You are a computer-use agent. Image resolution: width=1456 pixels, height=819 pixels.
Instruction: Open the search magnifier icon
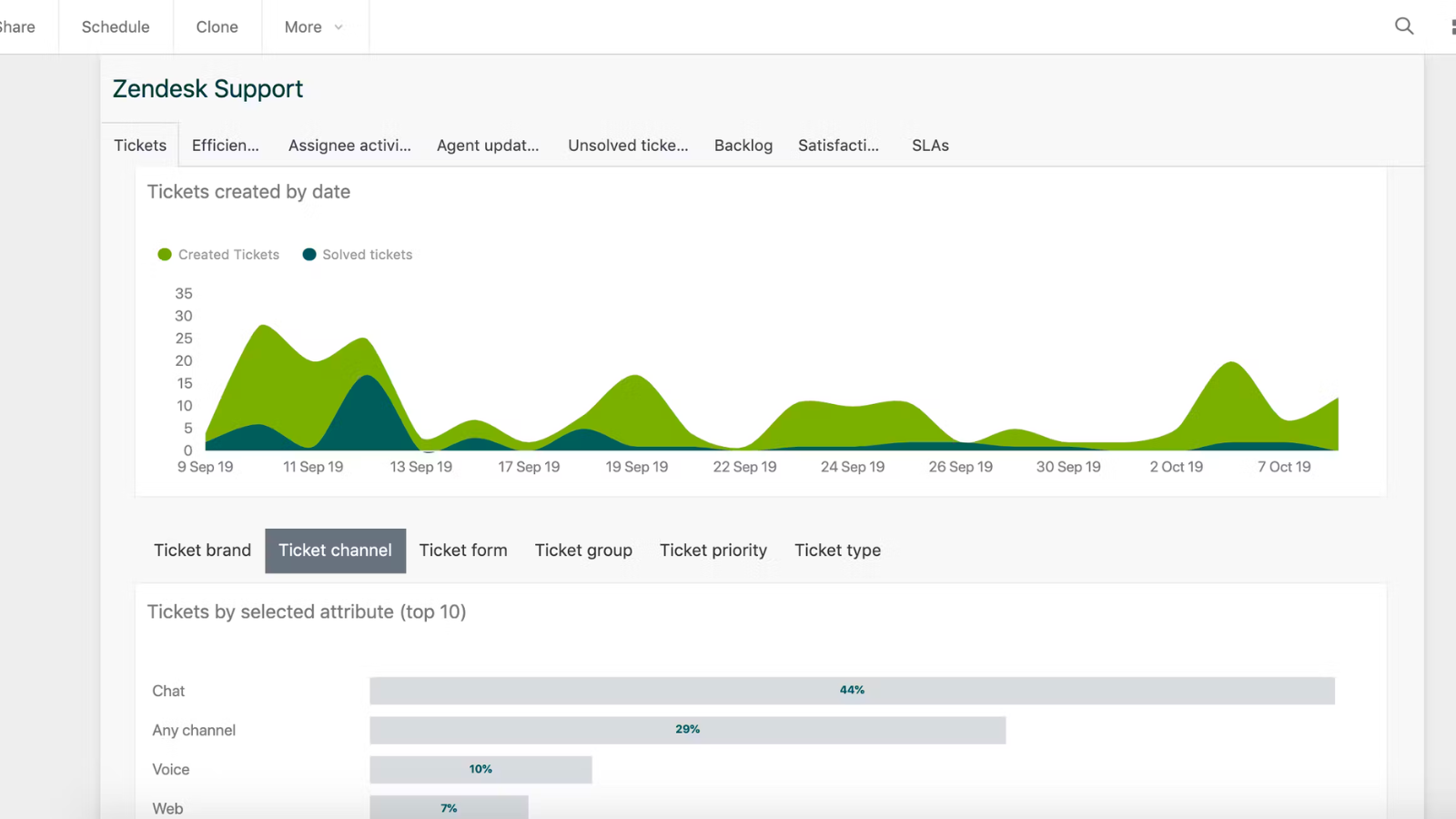[x=1404, y=26]
